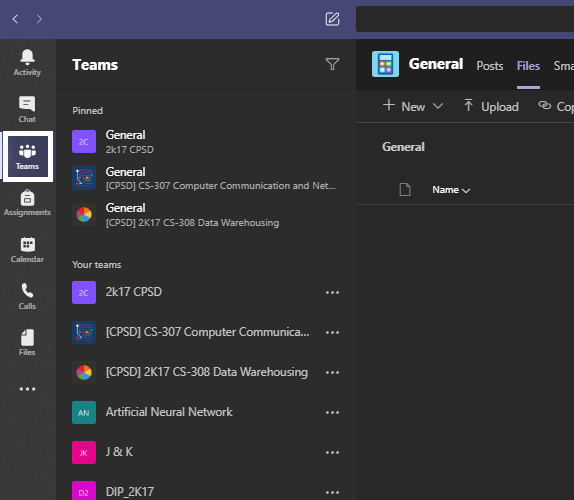Open the Activity bell icon
Viewport: 574px width, 500px height.
point(27,63)
